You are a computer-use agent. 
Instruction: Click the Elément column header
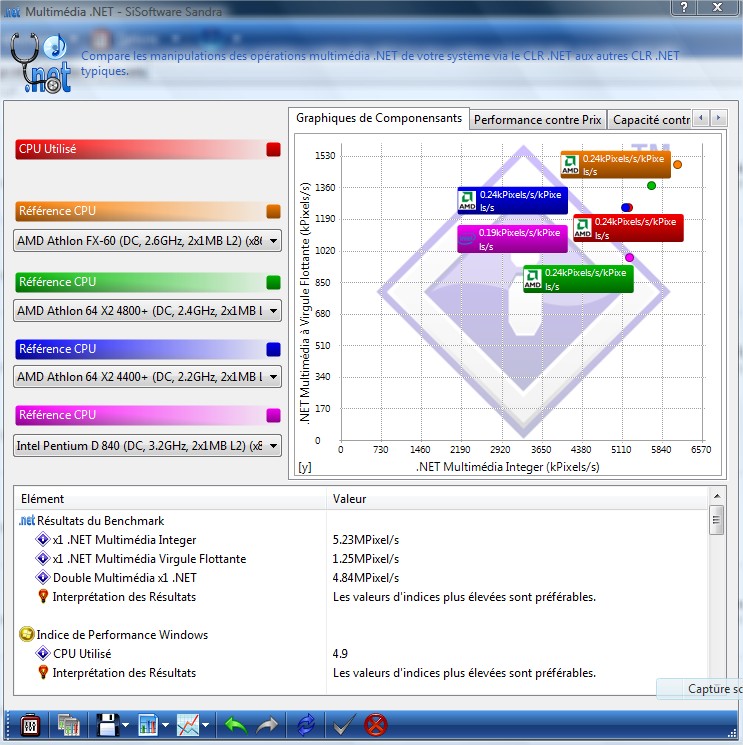[x=171, y=499]
